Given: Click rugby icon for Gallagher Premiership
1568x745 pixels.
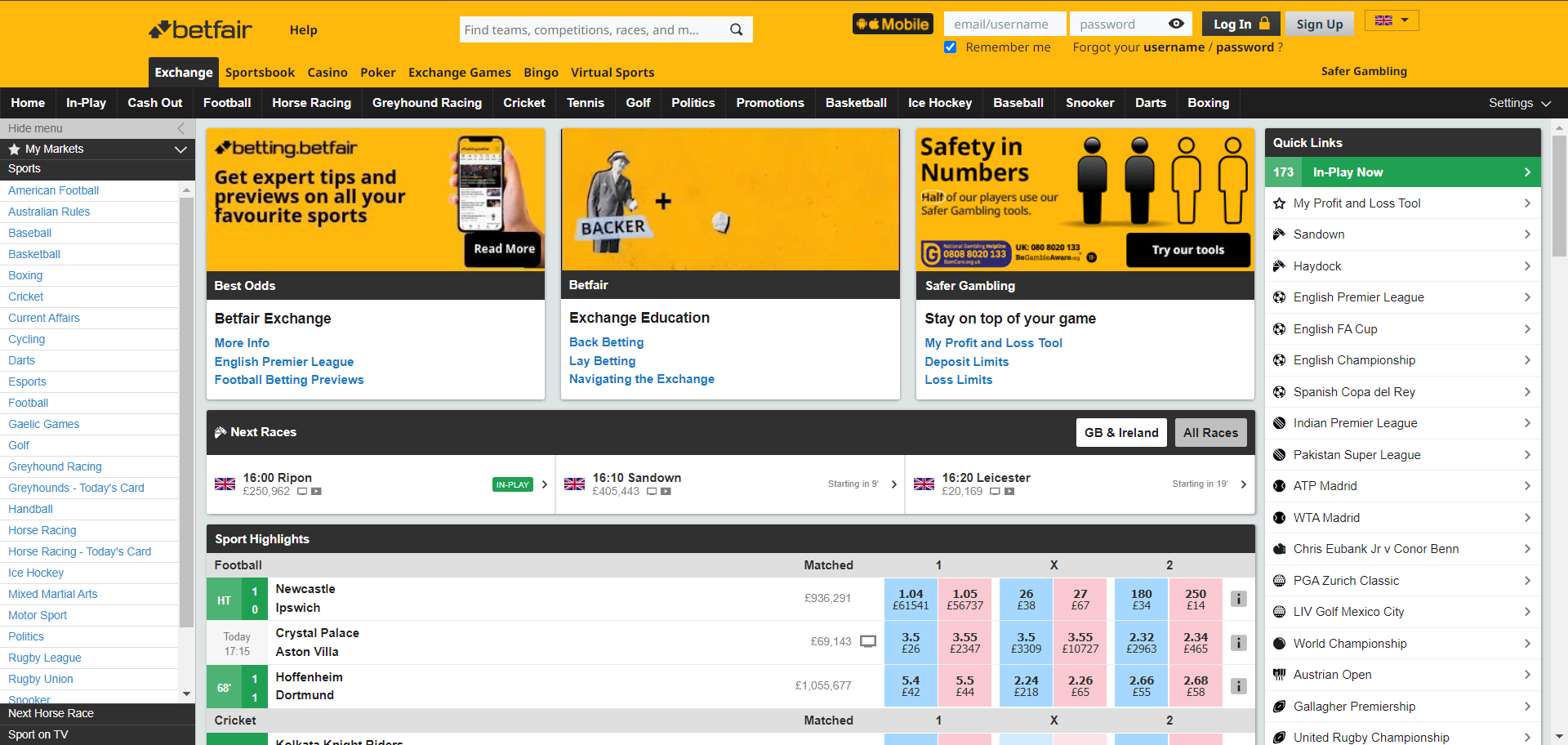Looking at the screenshot, I should (x=1279, y=707).
